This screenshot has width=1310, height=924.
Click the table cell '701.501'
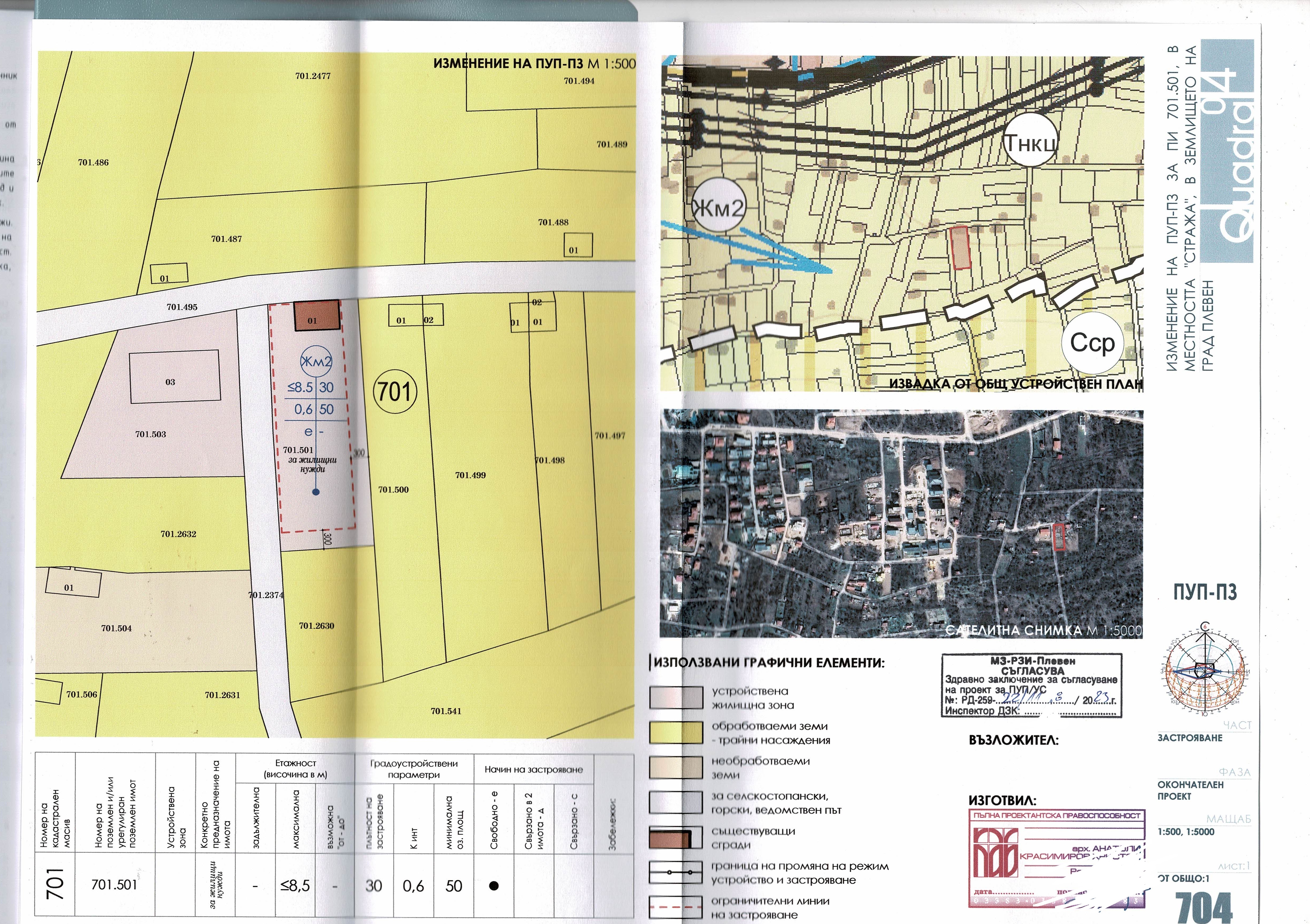tap(114, 885)
